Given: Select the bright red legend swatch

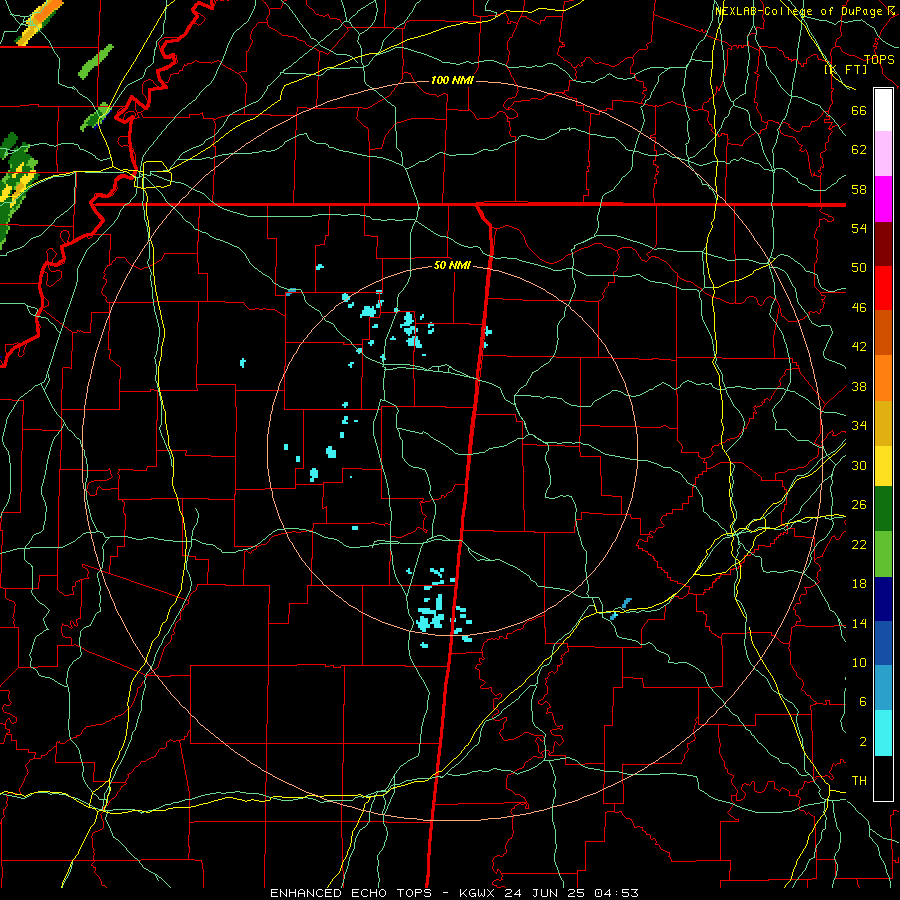Looking at the screenshot, I should [x=883, y=288].
